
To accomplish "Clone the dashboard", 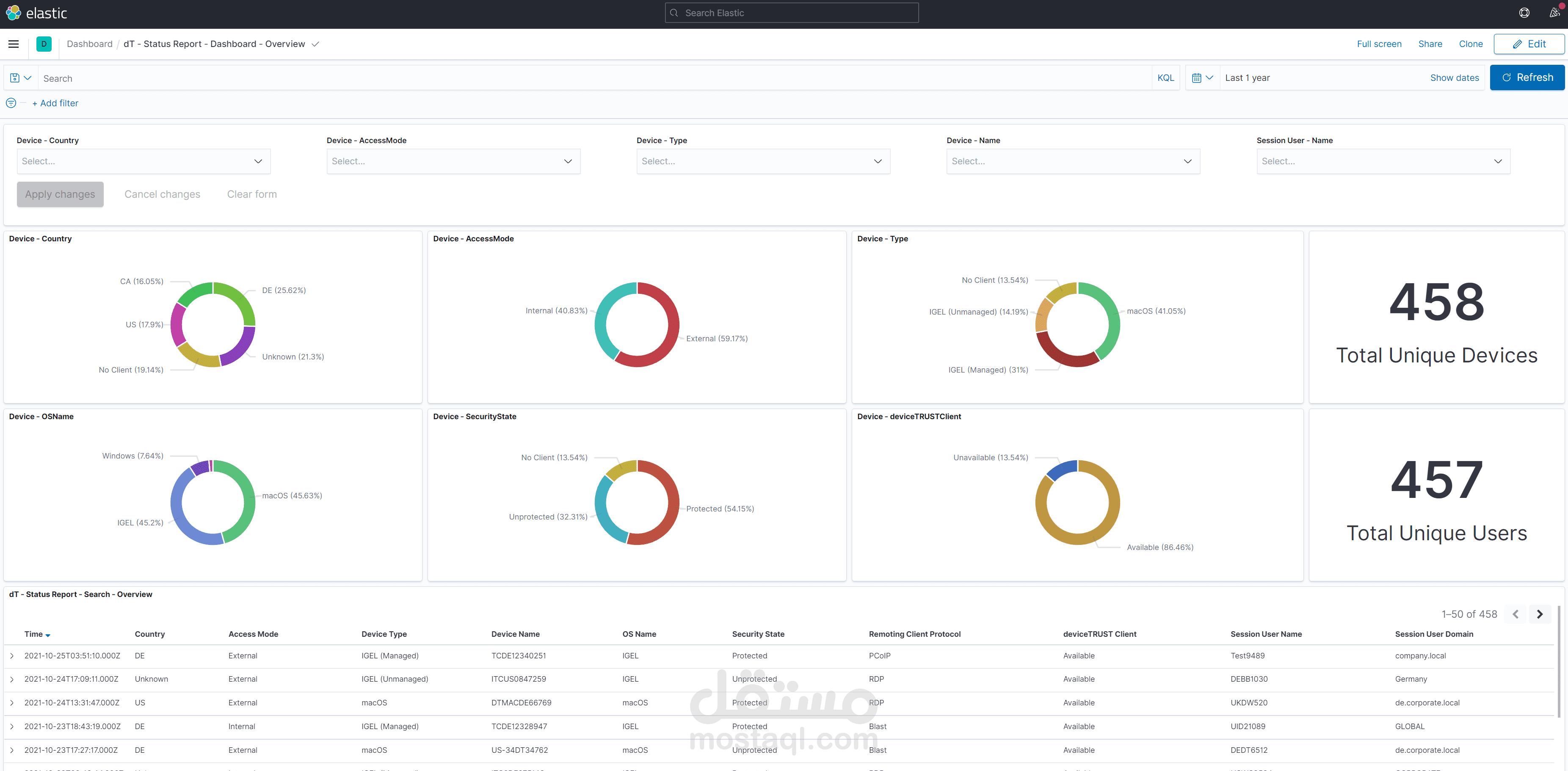I will (x=1471, y=44).
